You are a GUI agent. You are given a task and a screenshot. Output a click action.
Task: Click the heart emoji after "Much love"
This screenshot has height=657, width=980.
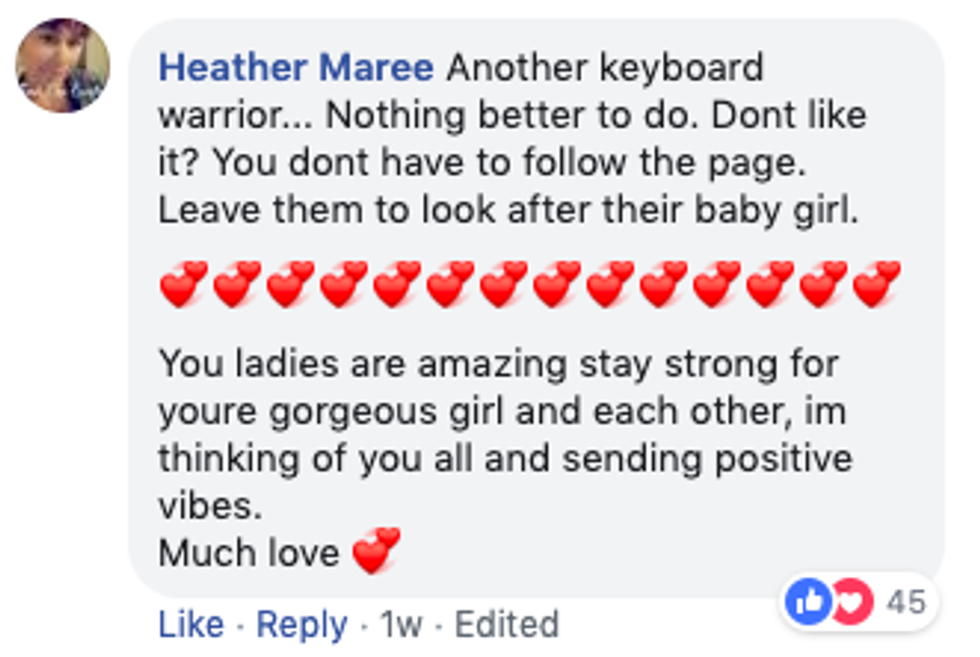(x=376, y=551)
